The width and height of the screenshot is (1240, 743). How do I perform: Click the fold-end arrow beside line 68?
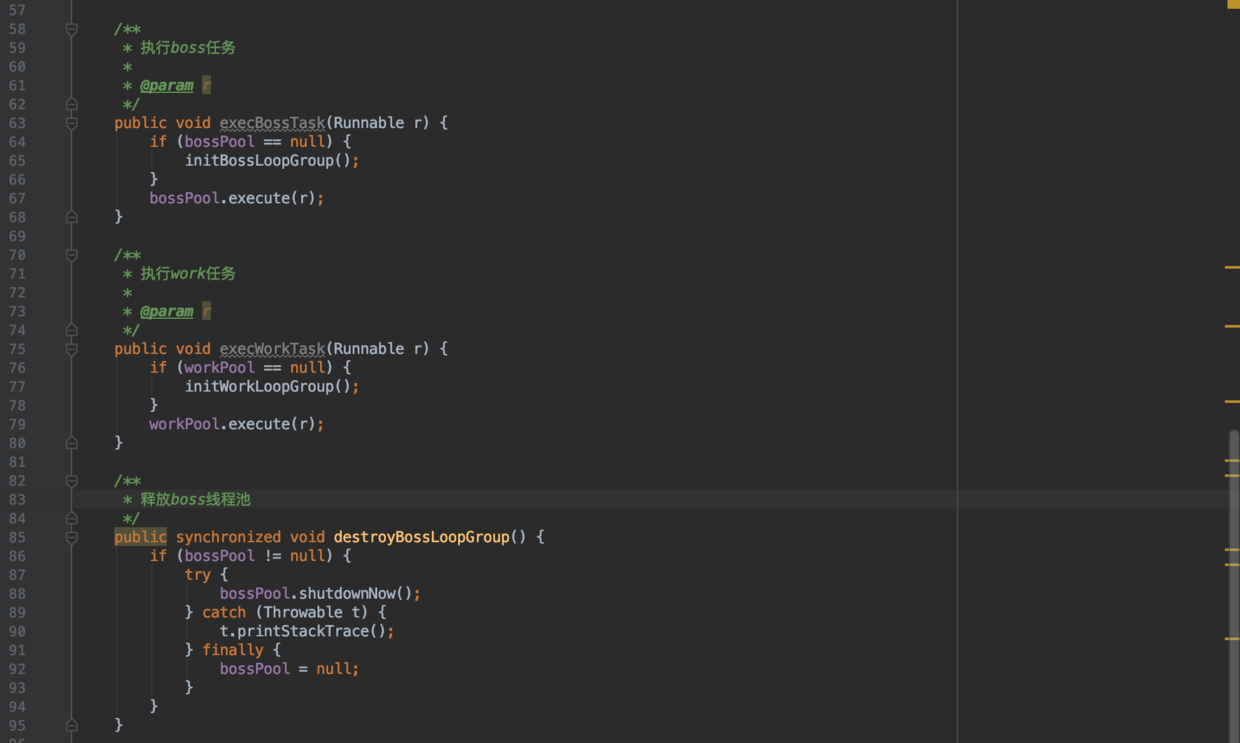(70, 216)
